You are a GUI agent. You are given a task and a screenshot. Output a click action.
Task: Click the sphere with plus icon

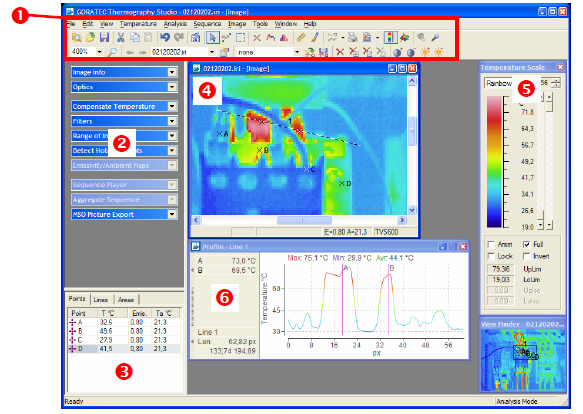(x=397, y=52)
